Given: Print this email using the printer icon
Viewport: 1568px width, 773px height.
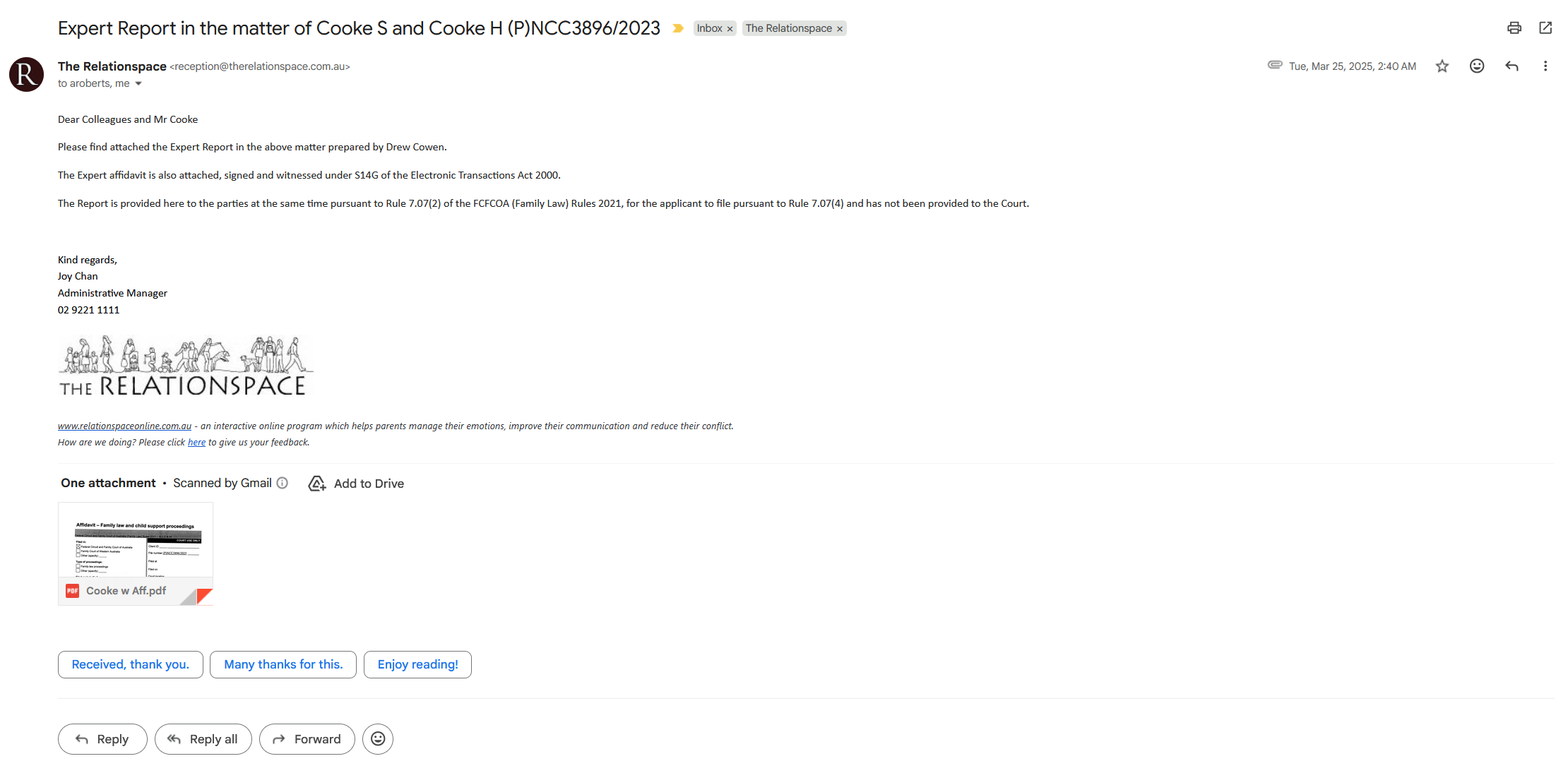Looking at the screenshot, I should 1514,28.
